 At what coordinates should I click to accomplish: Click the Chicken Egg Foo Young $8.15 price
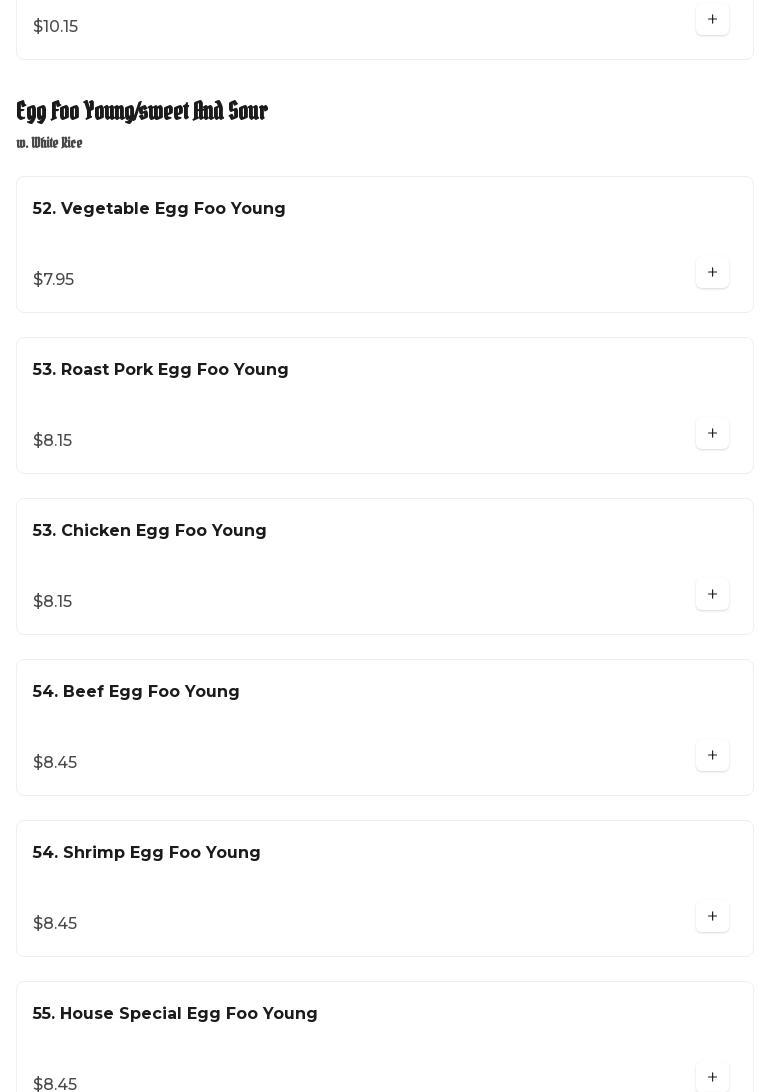[52, 602]
